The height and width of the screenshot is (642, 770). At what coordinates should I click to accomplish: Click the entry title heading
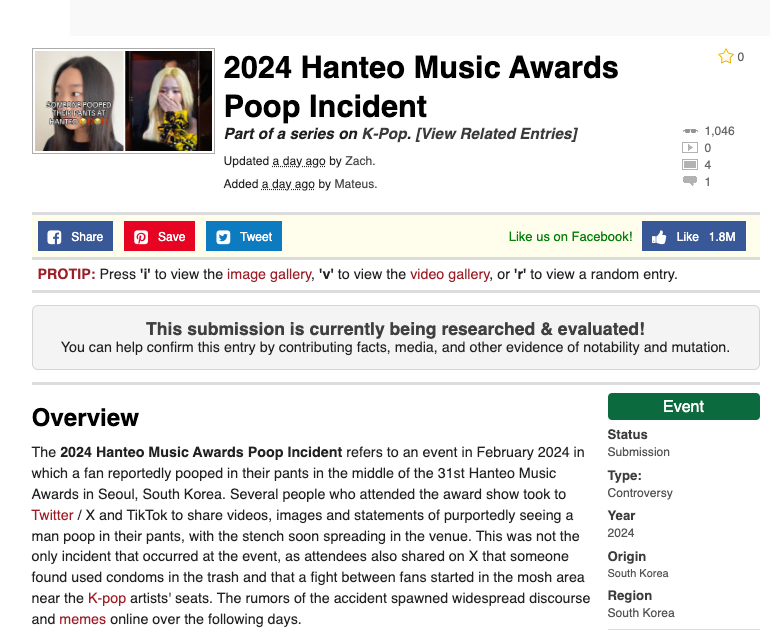[x=421, y=86]
